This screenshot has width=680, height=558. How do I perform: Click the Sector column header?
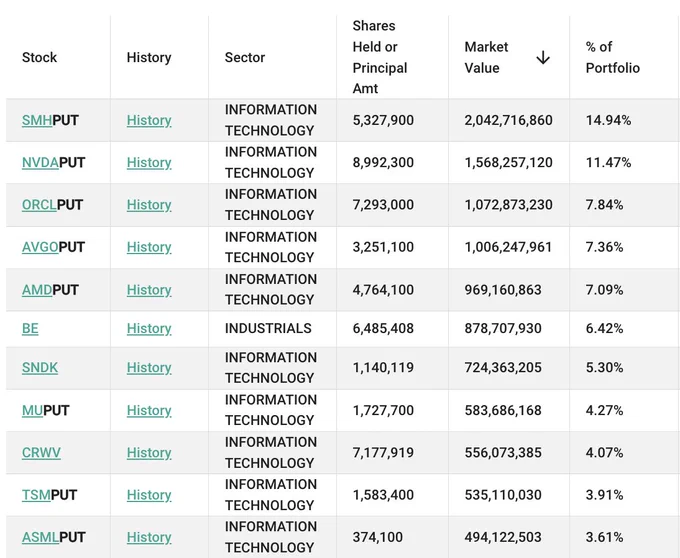[245, 57]
